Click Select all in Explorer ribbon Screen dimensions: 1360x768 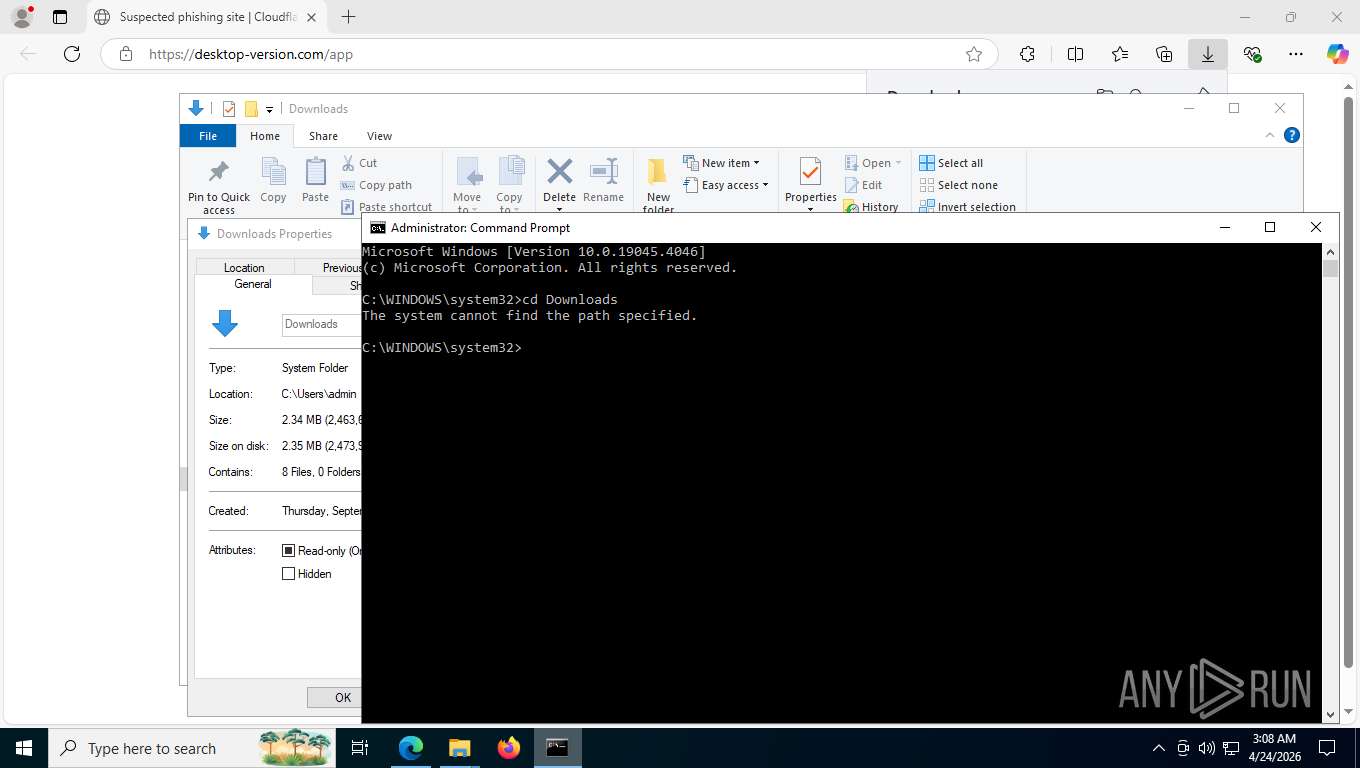point(951,163)
